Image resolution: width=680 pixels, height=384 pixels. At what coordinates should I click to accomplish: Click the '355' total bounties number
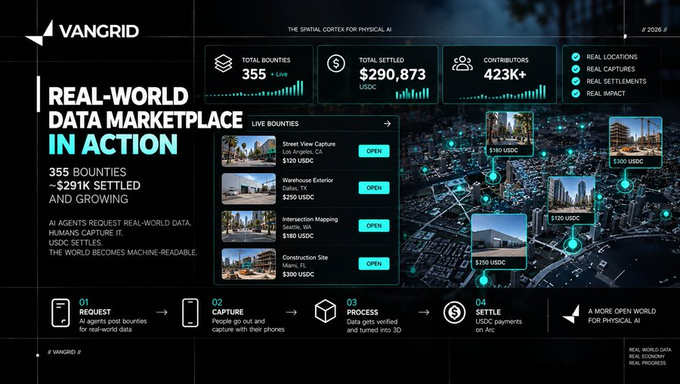[254, 74]
